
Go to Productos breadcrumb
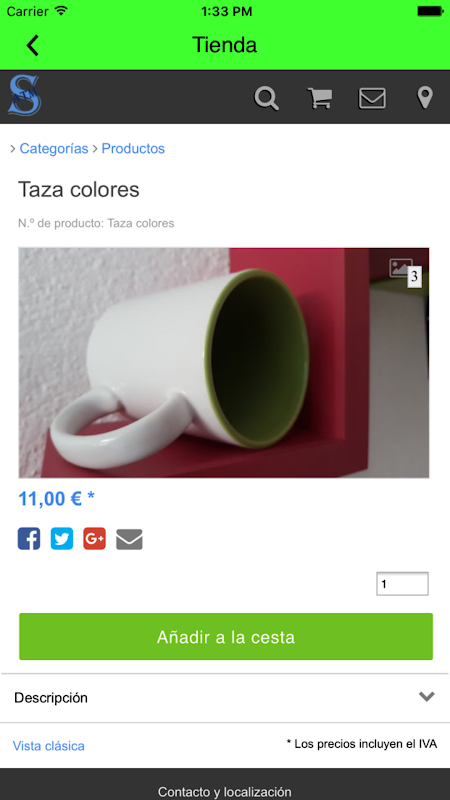tap(133, 148)
